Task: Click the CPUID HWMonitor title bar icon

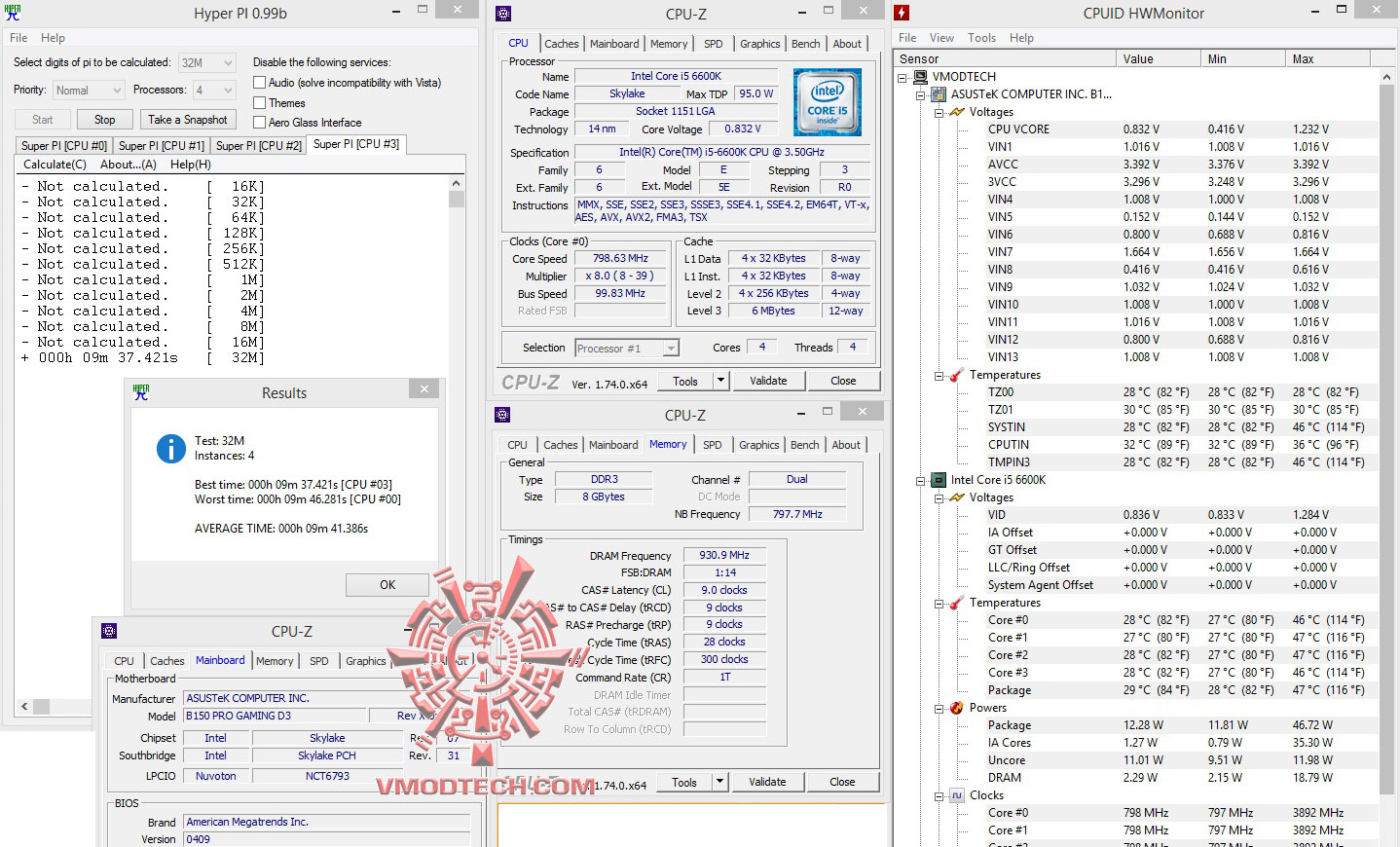Action: click(902, 13)
